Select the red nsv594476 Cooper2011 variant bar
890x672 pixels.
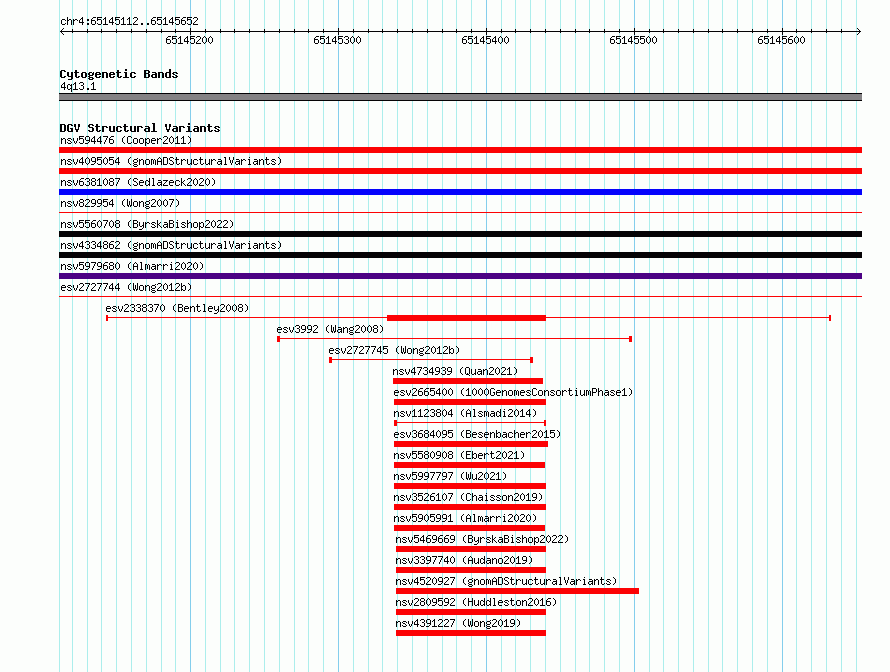[460, 150]
